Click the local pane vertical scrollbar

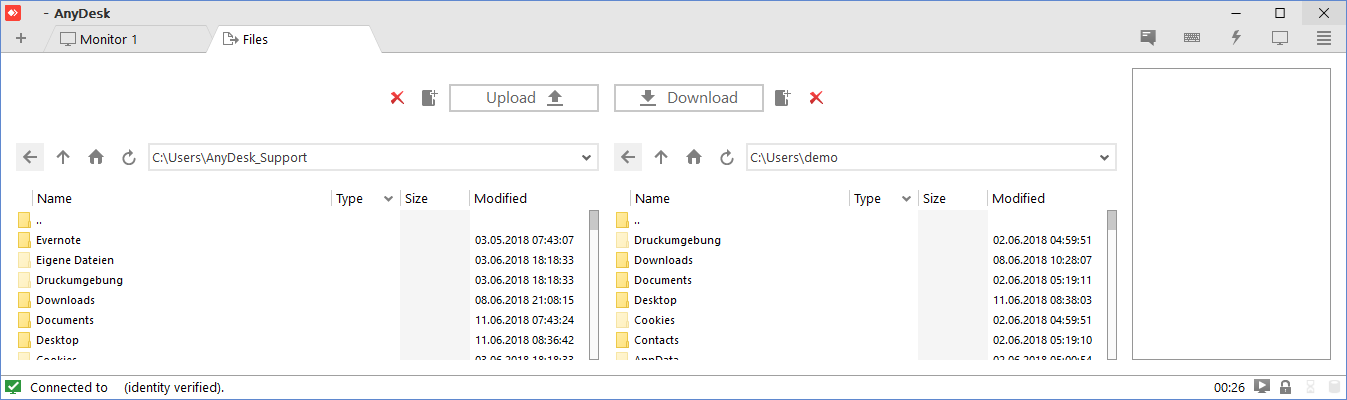(594, 285)
